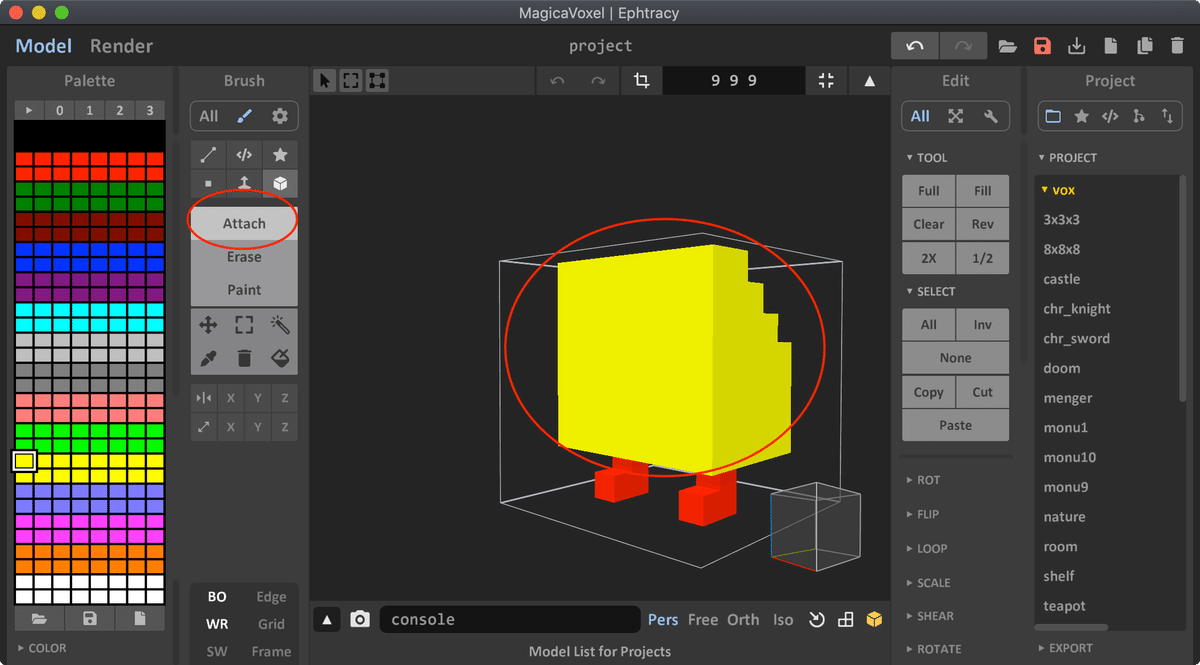Activate the magic wand Region Select tool
The image size is (1200, 665).
click(280, 324)
